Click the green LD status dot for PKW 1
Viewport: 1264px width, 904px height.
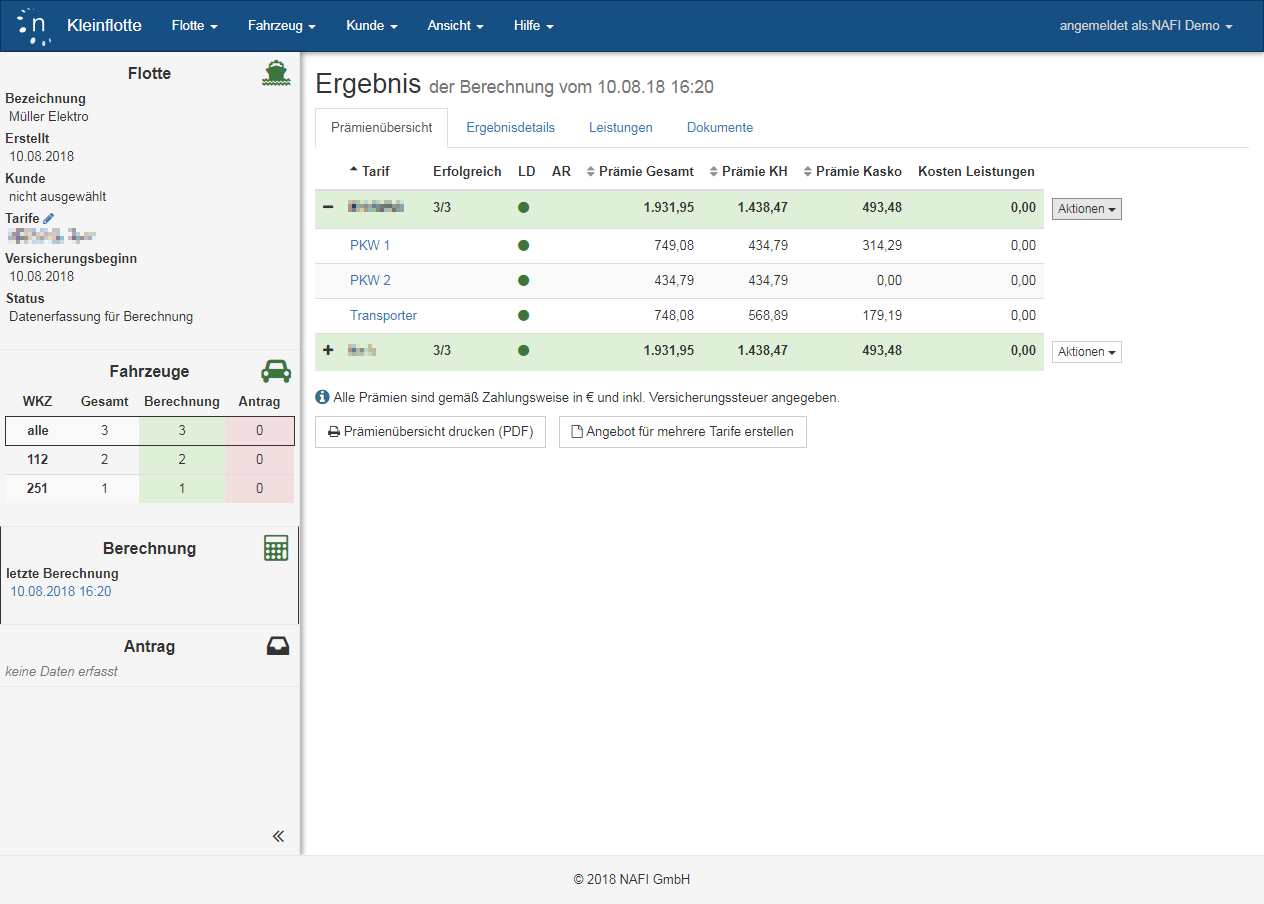(x=523, y=245)
